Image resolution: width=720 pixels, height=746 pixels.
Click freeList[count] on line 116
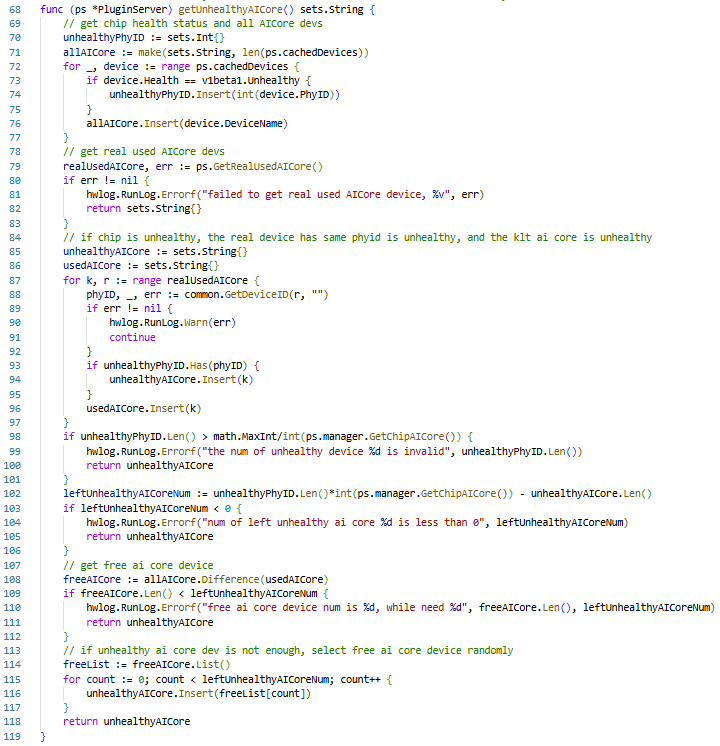pyautogui.click(x=262, y=694)
